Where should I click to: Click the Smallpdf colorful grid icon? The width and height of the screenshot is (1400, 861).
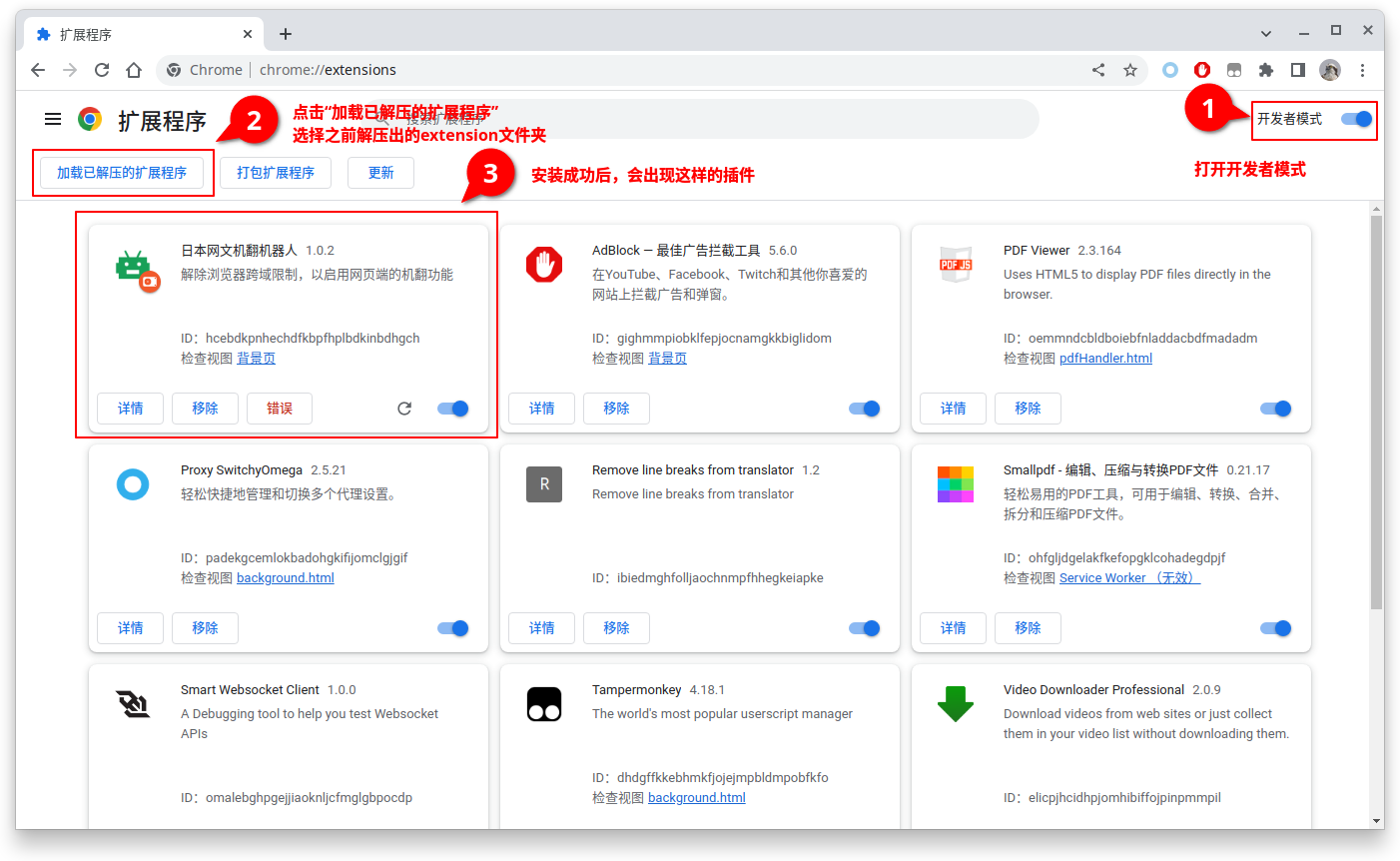[x=956, y=484]
